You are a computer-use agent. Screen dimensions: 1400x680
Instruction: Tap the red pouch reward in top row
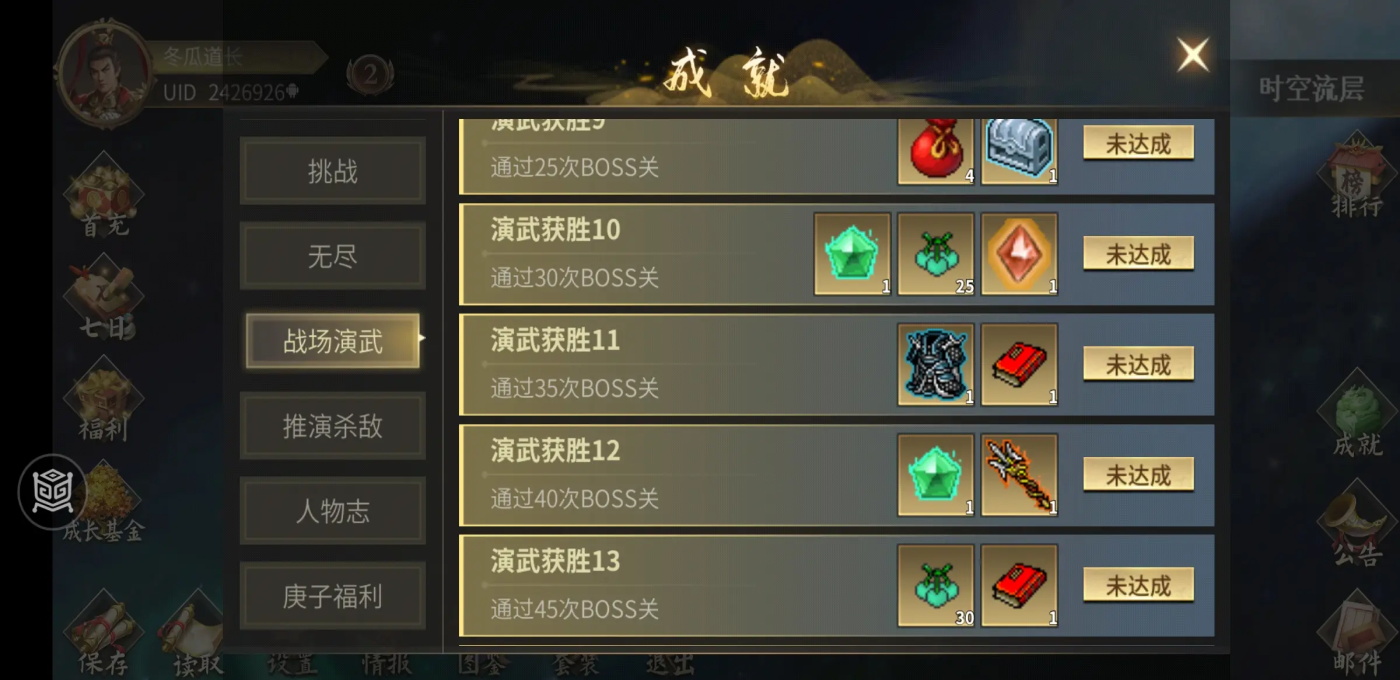[x=935, y=152]
